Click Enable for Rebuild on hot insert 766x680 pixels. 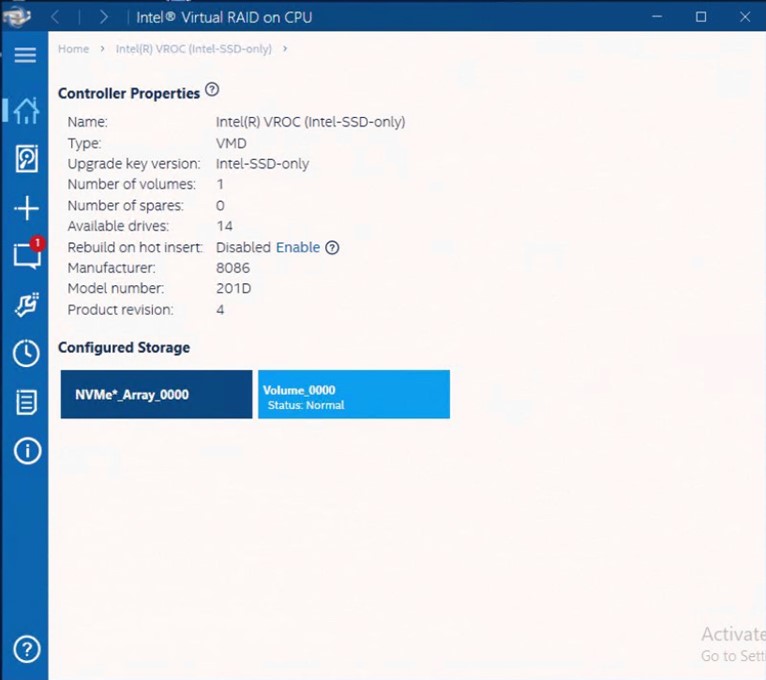[x=298, y=247]
